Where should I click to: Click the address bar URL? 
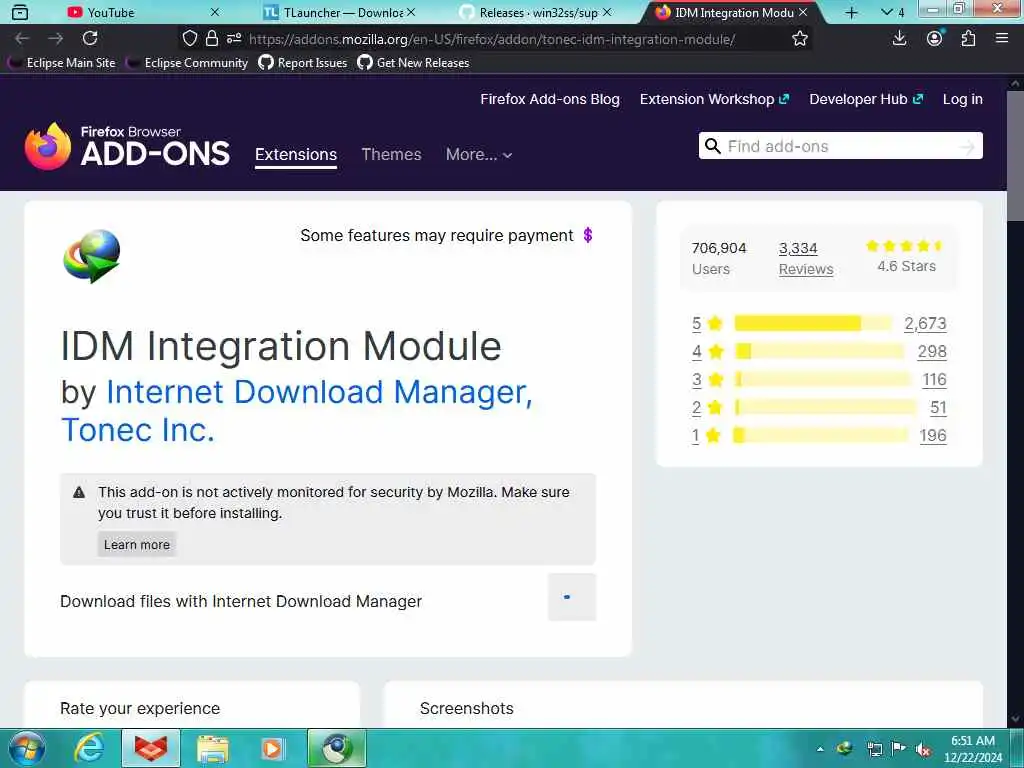(x=492, y=39)
